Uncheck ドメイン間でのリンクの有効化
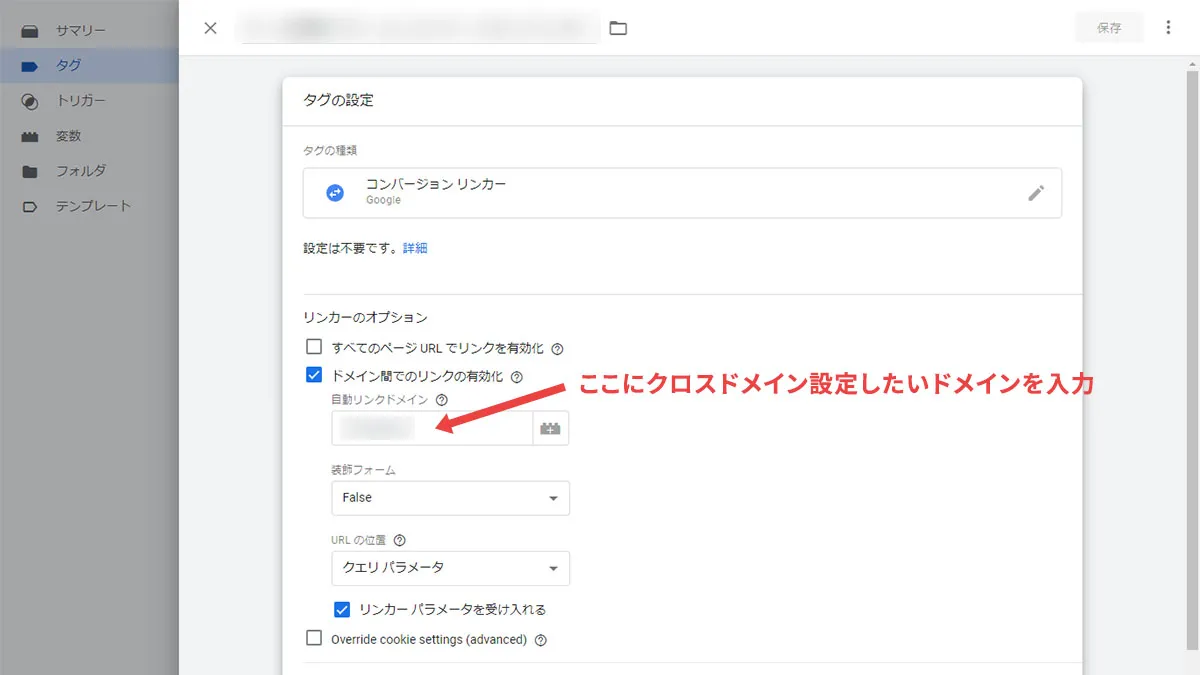1200x675 pixels. tap(313, 377)
